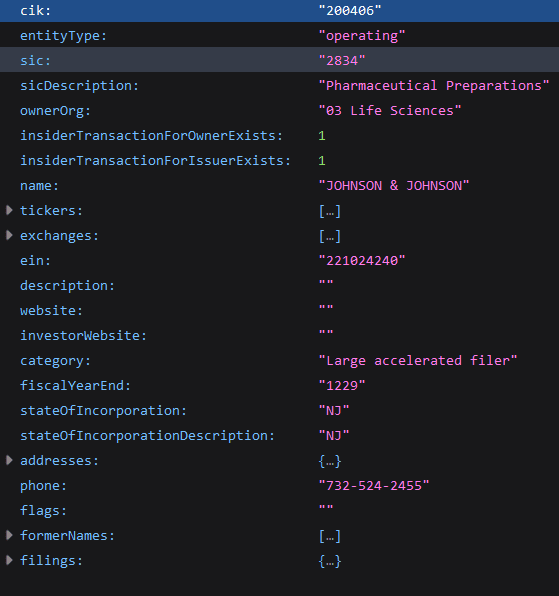Click the empty string value of website

(x=326, y=308)
